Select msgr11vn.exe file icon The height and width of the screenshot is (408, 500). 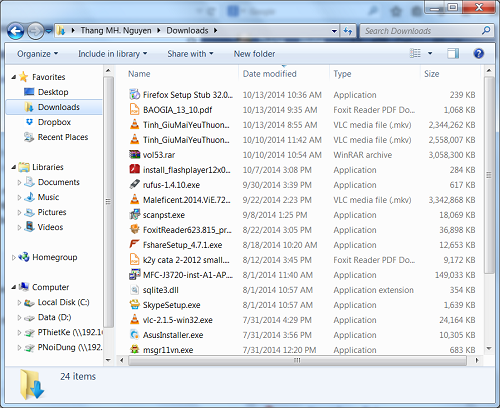tap(134, 349)
